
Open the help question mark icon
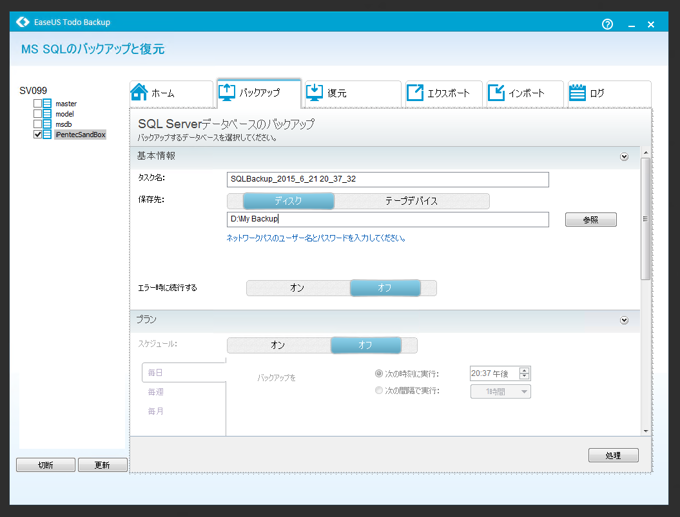point(607,24)
